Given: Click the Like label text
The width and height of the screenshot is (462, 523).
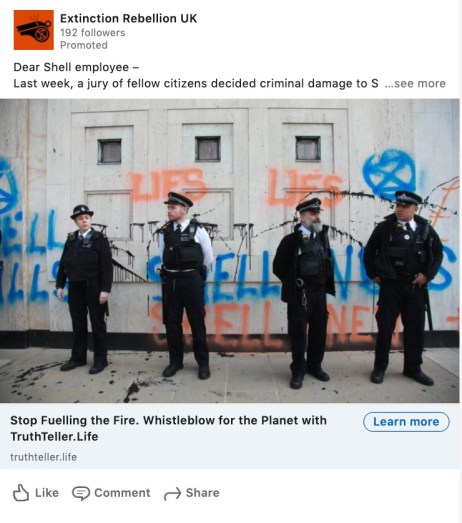Looking at the screenshot, I should [47, 493].
